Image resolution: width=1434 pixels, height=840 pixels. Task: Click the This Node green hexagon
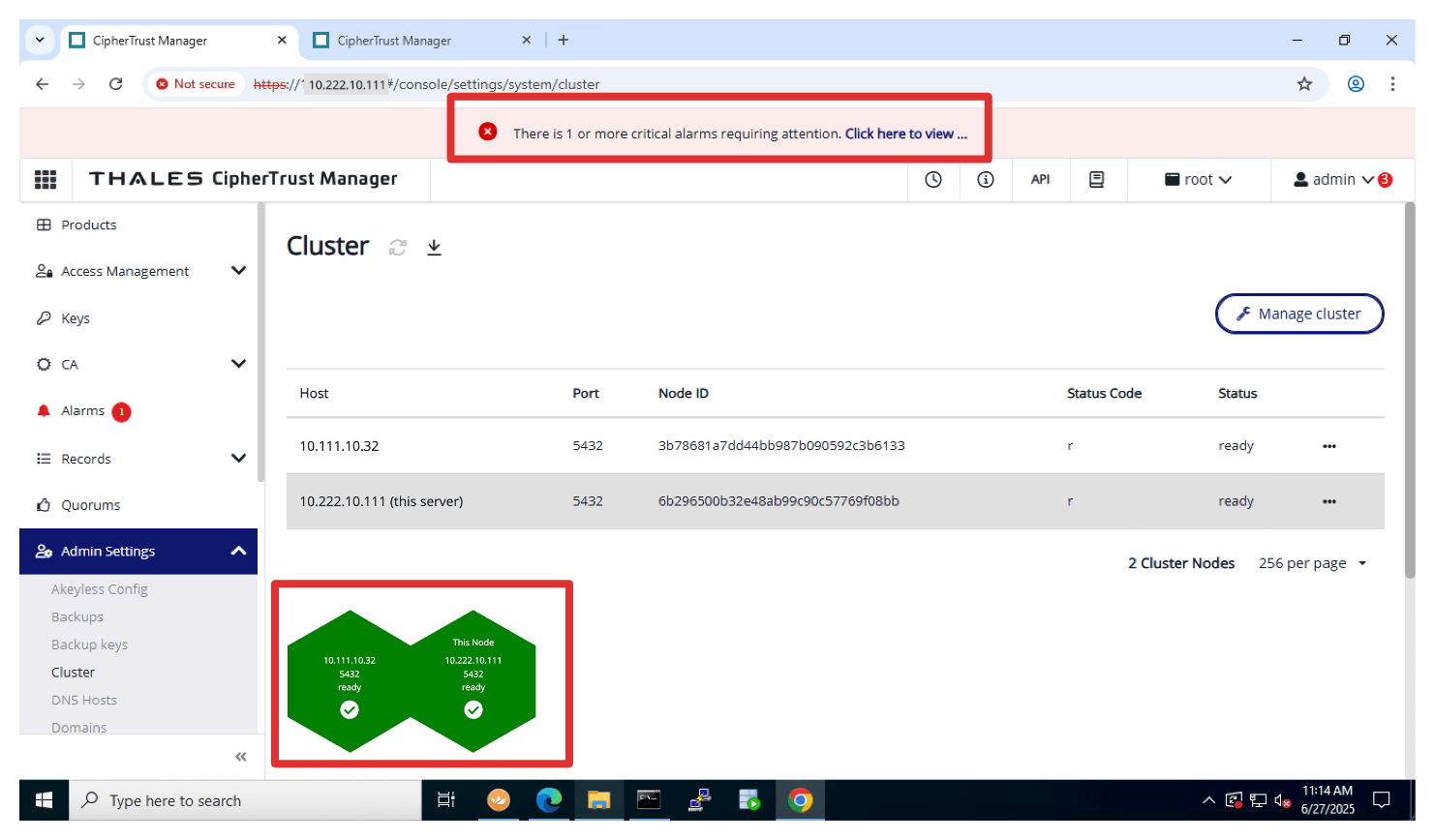(473, 681)
